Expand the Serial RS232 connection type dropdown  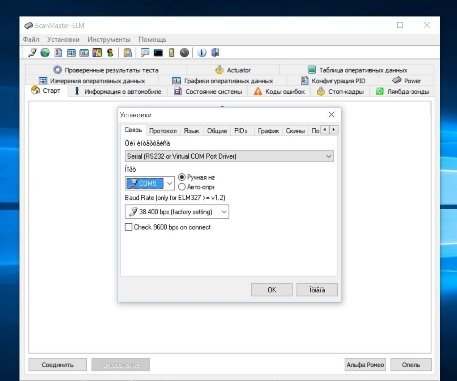tap(229, 156)
